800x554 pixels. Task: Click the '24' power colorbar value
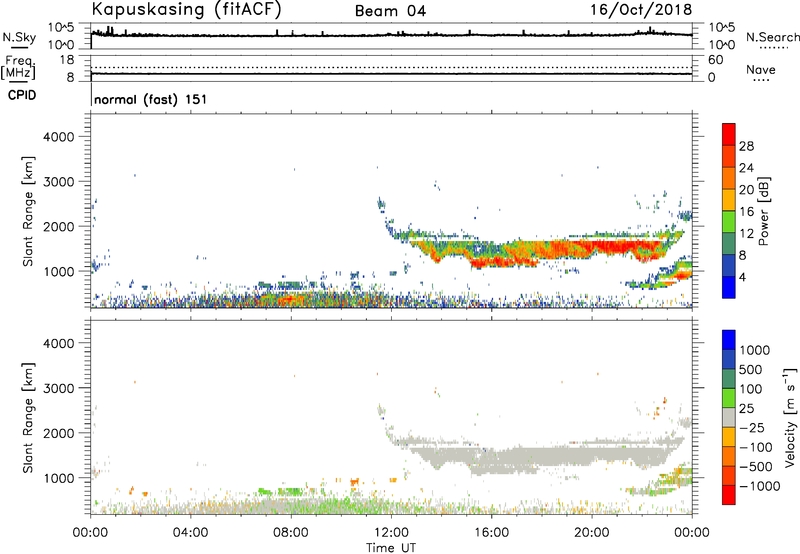coord(746,168)
